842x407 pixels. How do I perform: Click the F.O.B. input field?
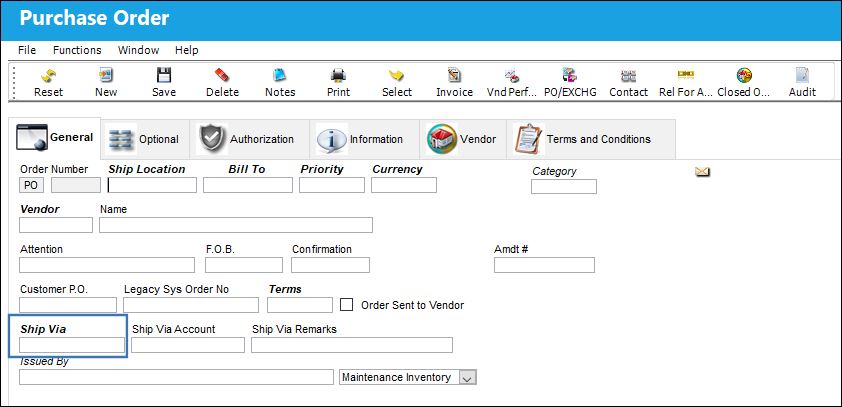tap(244, 265)
